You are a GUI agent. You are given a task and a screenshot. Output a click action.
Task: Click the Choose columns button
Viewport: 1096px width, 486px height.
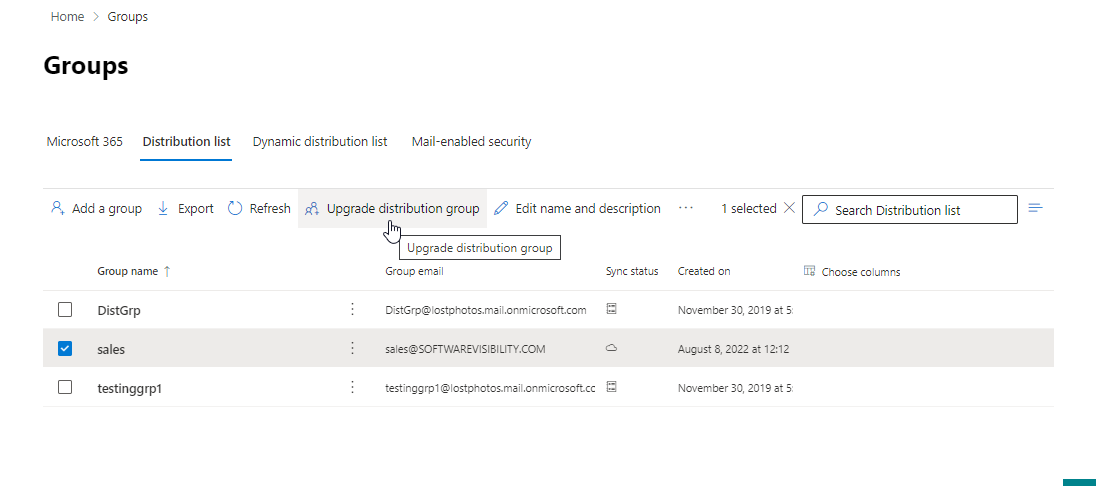[853, 272]
